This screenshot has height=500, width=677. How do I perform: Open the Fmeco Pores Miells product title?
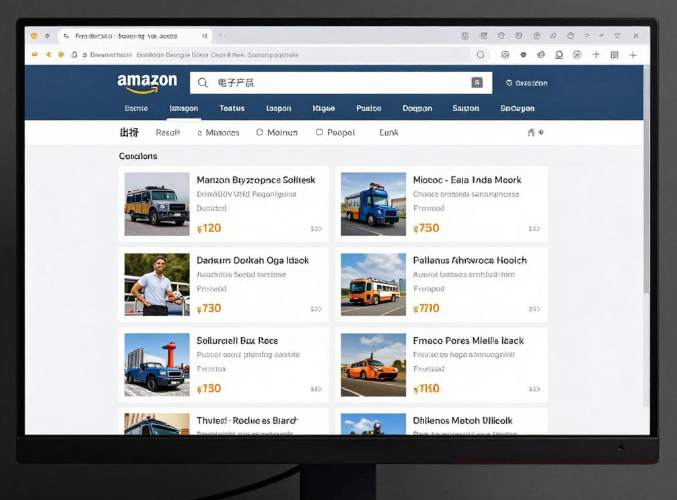tap(467, 340)
